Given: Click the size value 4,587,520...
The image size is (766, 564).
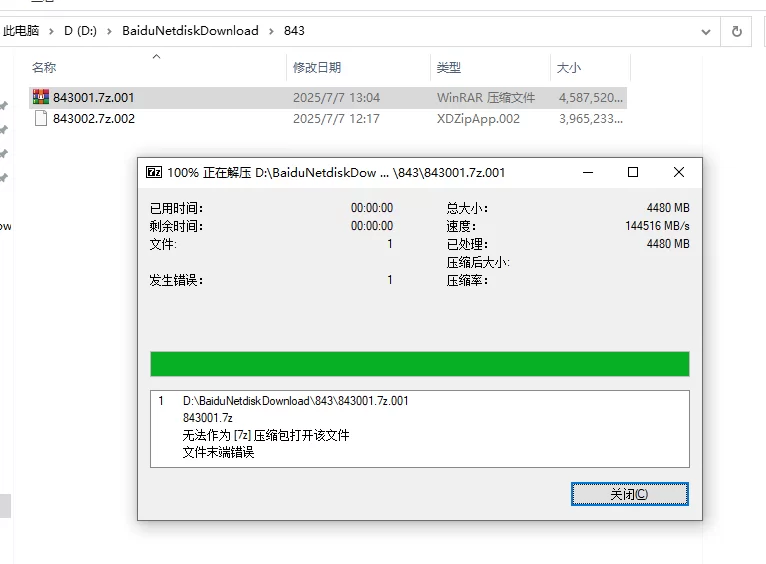Looking at the screenshot, I should pyautogui.click(x=591, y=98).
